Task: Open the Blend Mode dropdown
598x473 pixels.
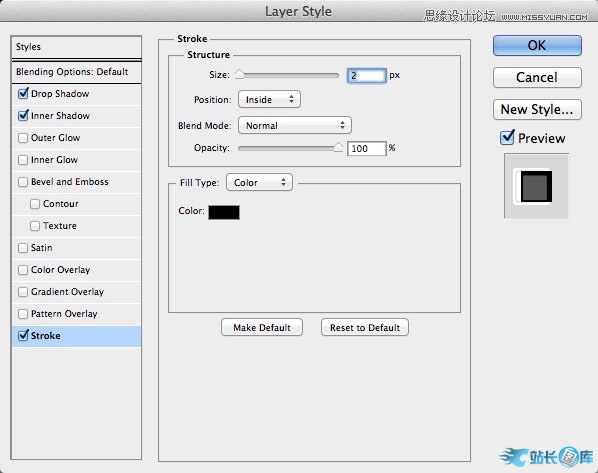Action: [295, 125]
